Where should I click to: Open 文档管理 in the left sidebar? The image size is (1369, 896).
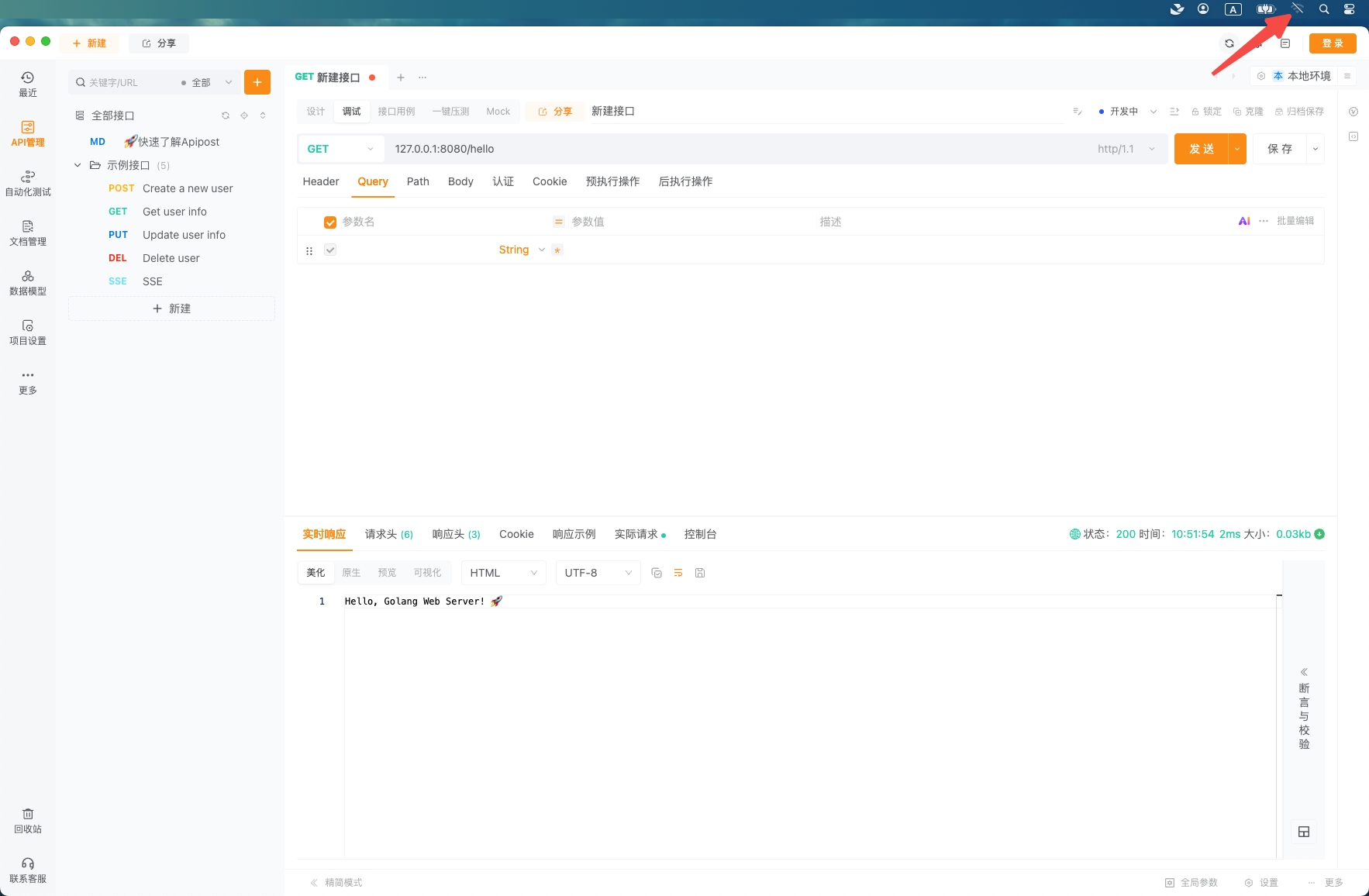coord(27,233)
